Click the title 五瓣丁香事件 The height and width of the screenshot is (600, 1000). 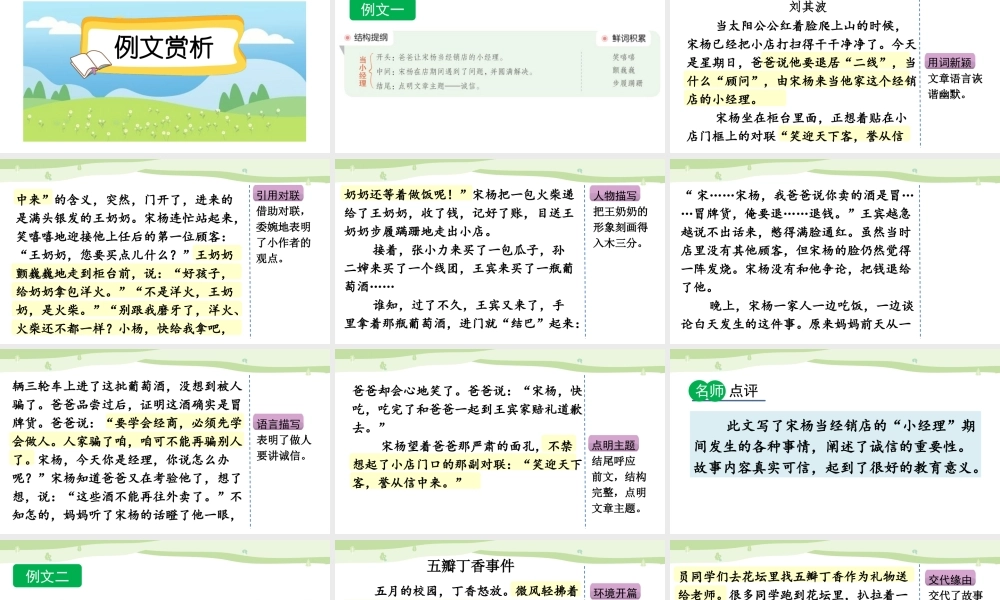click(x=471, y=566)
